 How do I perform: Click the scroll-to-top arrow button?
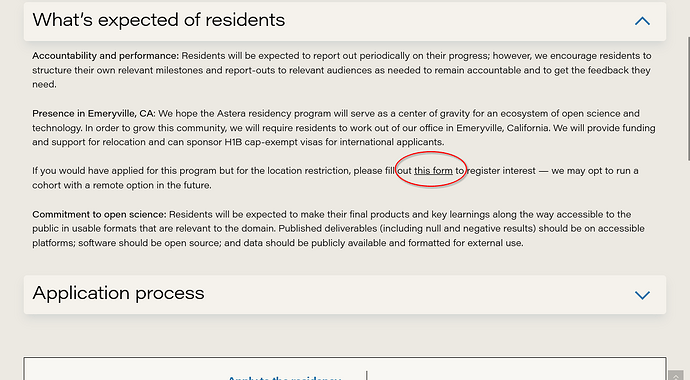click(x=675, y=376)
